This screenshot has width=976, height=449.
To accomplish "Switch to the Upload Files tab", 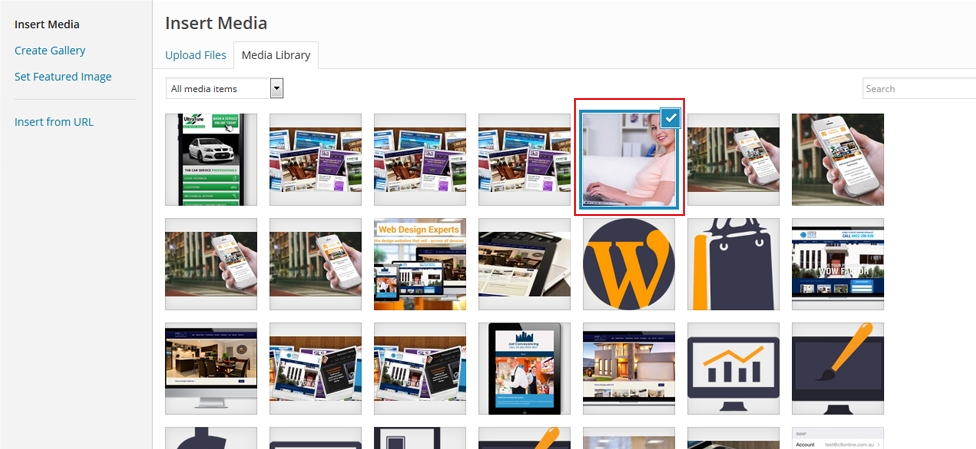I will (196, 55).
